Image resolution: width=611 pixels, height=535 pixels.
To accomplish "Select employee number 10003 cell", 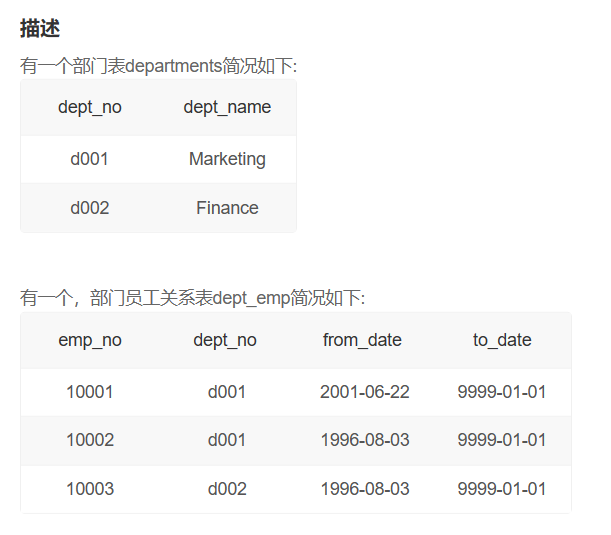I will 90,489.
